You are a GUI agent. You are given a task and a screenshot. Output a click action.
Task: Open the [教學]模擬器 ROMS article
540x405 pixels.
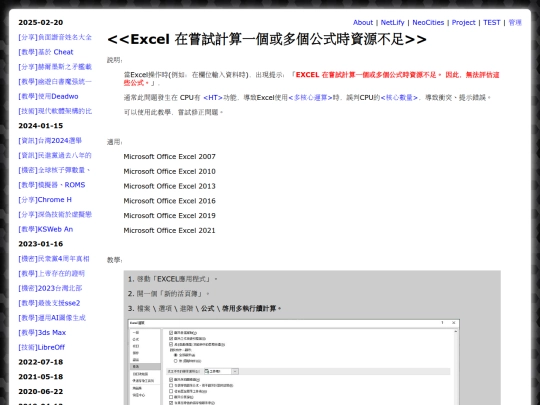click(52, 185)
